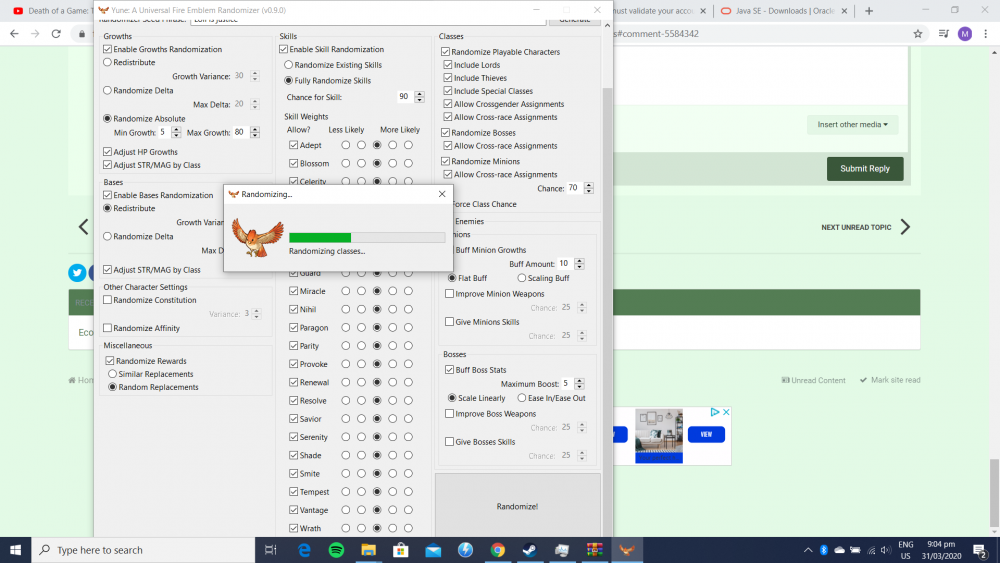Image resolution: width=1000 pixels, height=563 pixels.
Task: Click the Twitter share icon on the forum page
Action: pyautogui.click(x=77, y=272)
